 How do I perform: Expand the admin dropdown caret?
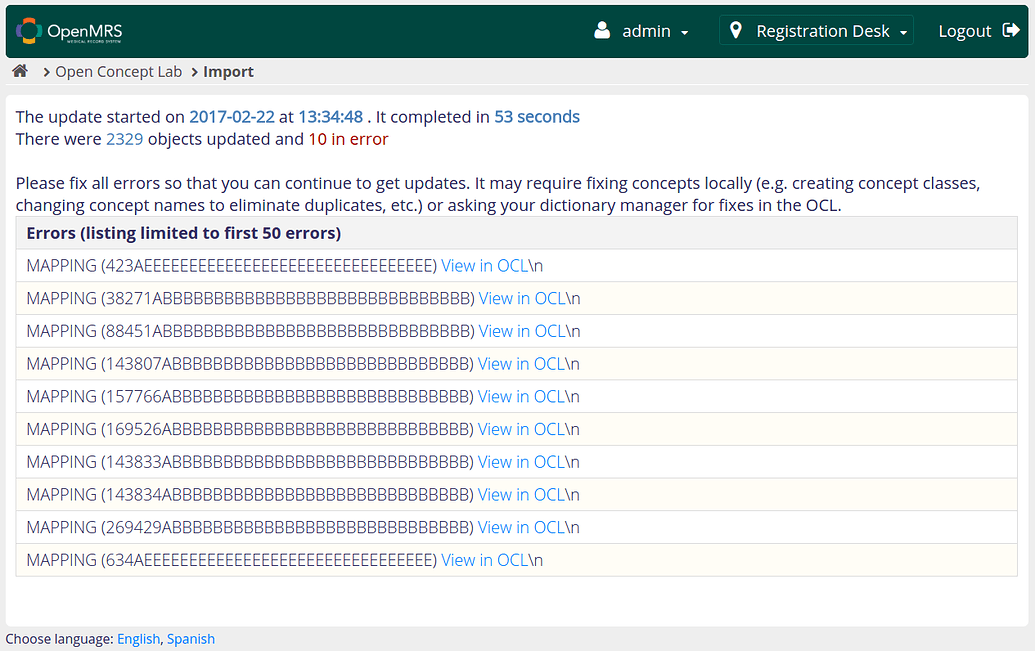(684, 32)
